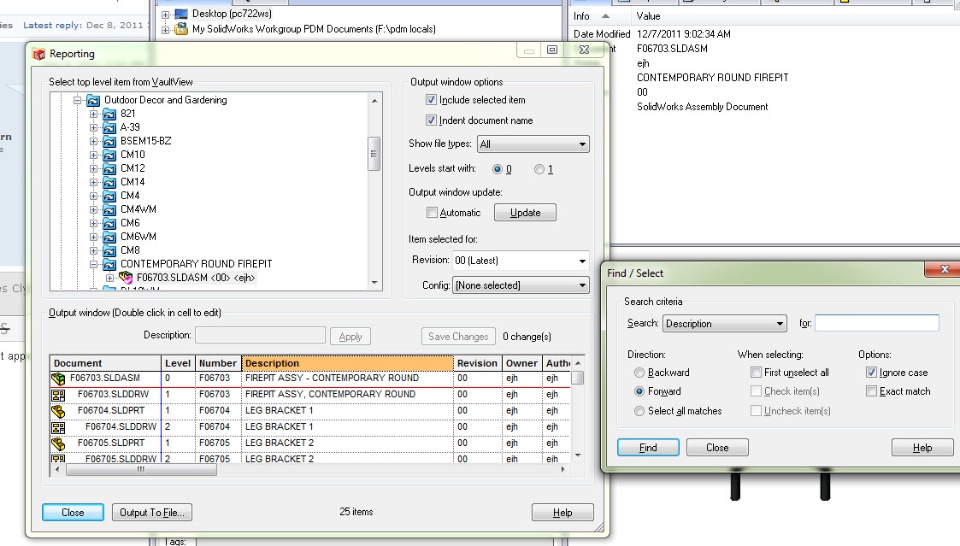
Task: Click the Revision column header
Action: (x=478, y=363)
